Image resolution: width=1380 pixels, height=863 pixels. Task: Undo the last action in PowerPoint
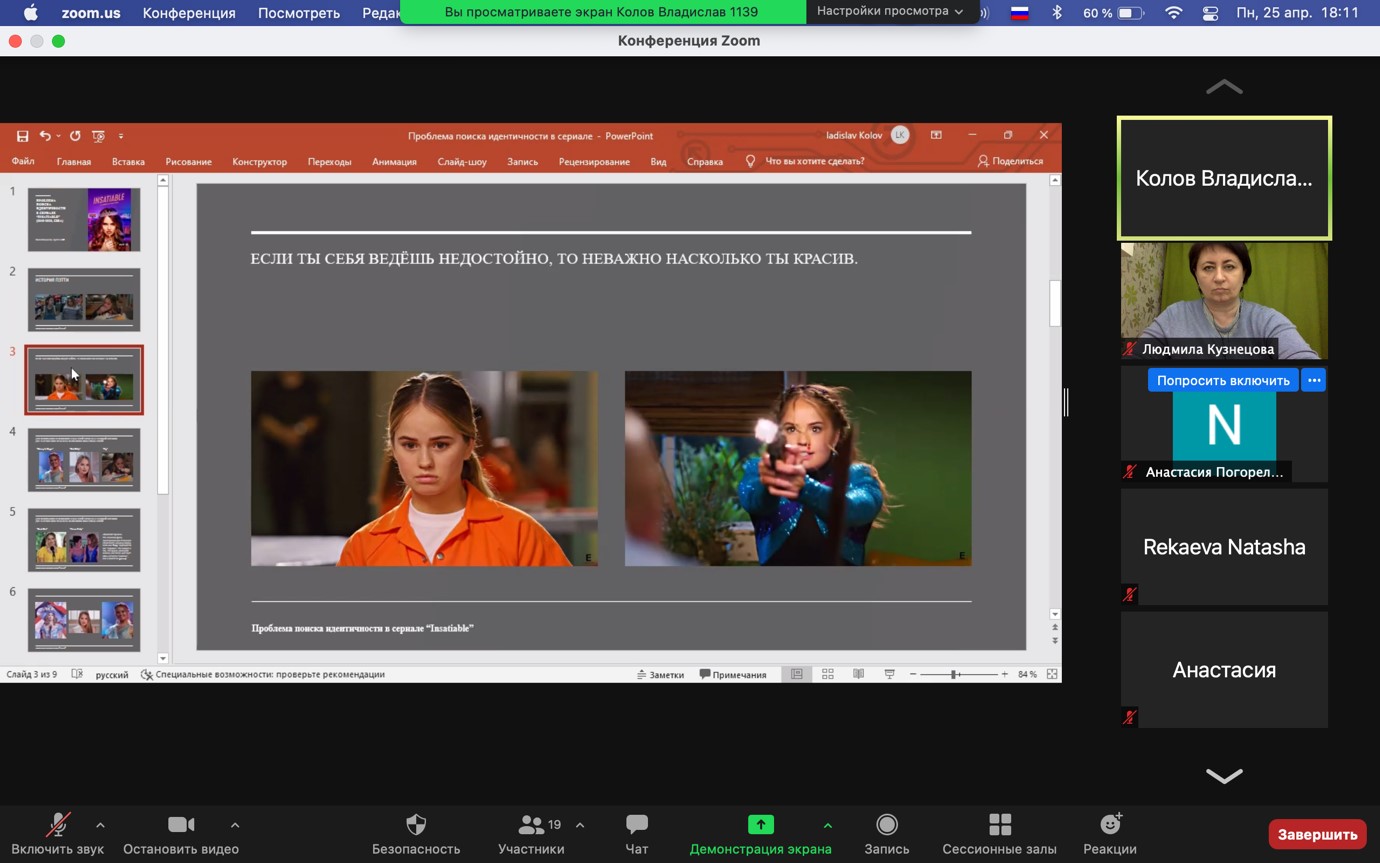tap(44, 136)
